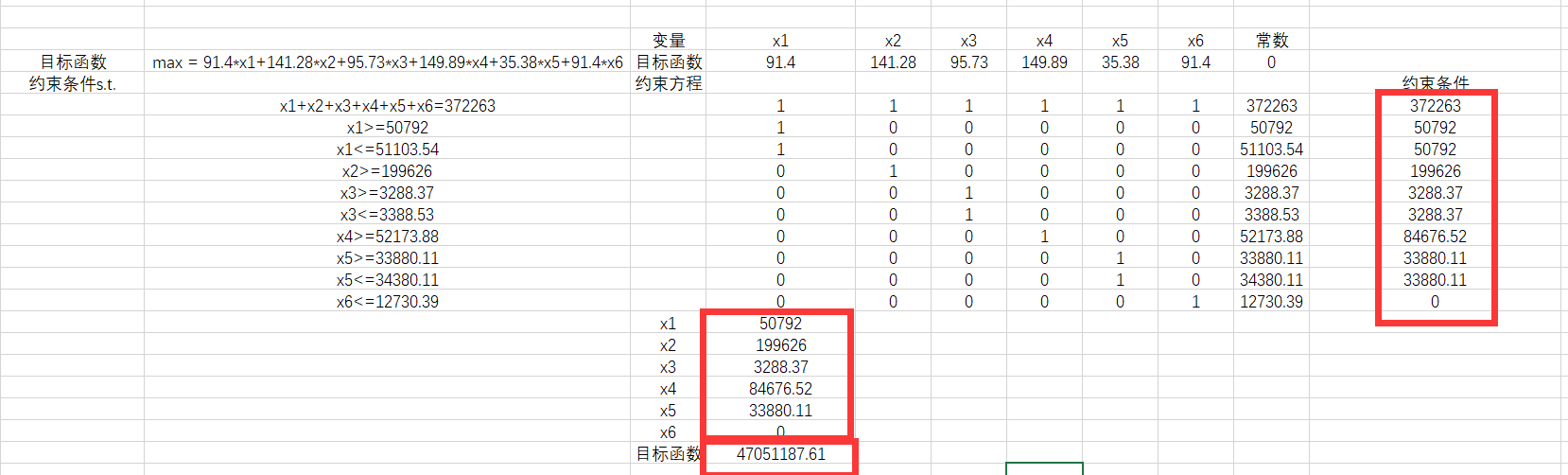Select result 199626 beside the x2 label

tap(781, 345)
